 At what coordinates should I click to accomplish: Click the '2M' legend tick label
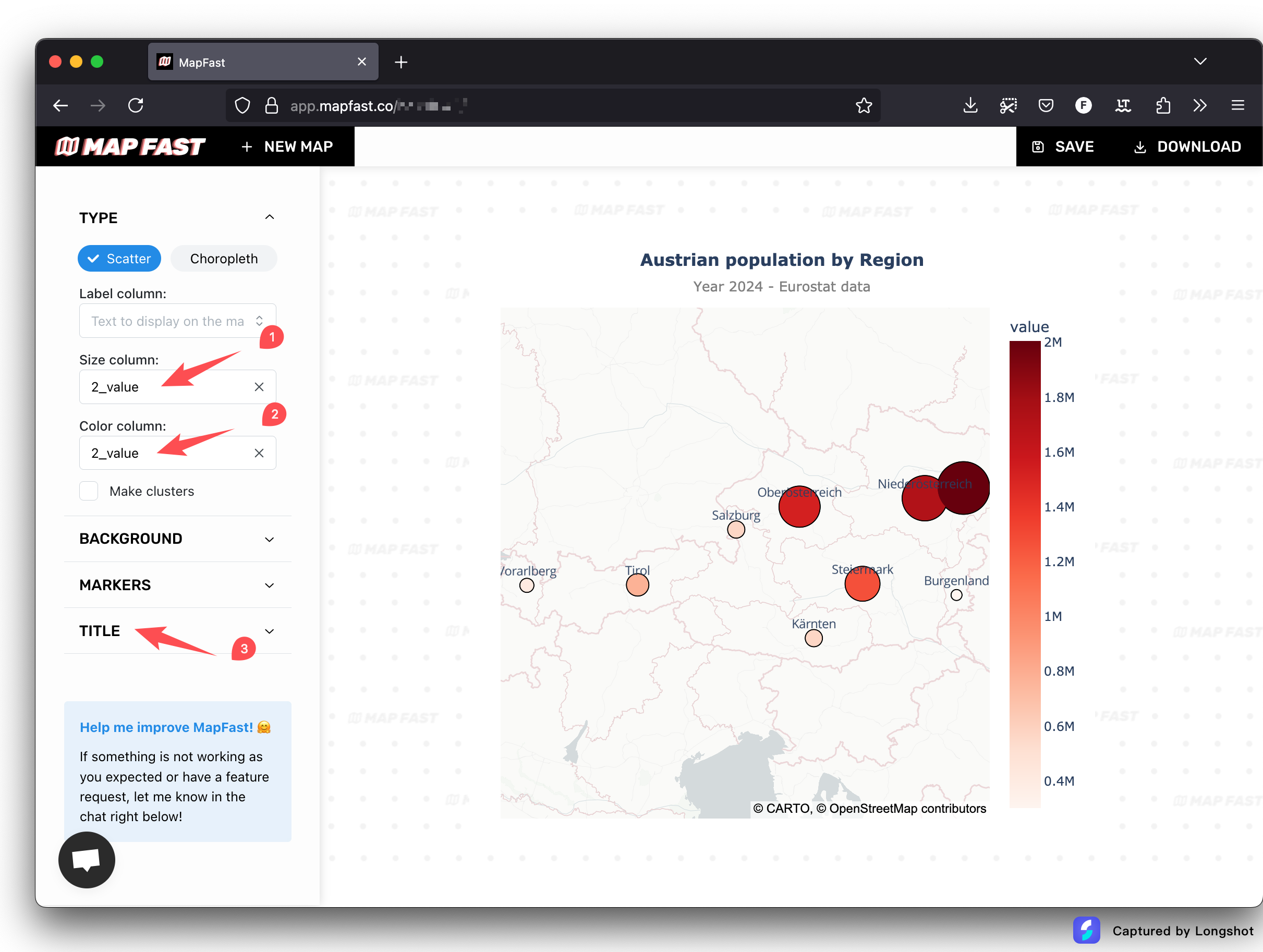pos(1053,342)
